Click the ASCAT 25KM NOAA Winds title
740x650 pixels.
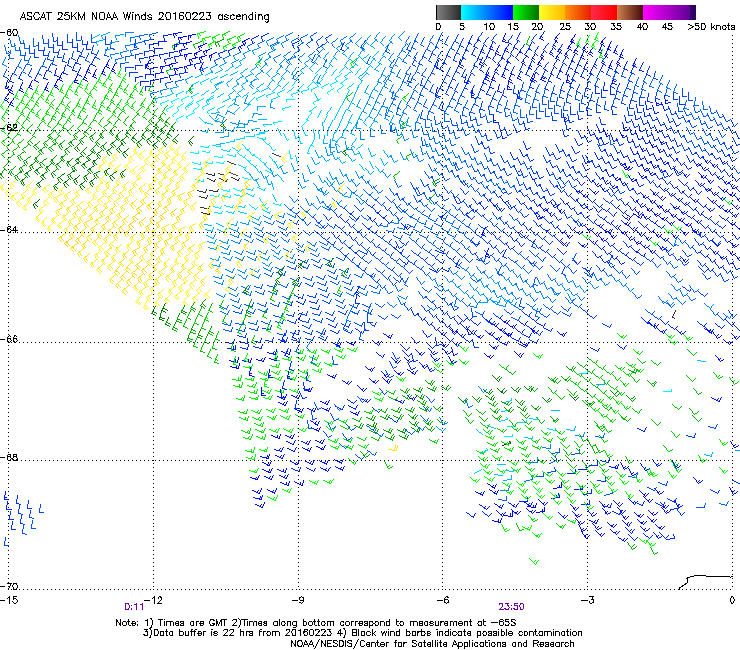point(144,16)
